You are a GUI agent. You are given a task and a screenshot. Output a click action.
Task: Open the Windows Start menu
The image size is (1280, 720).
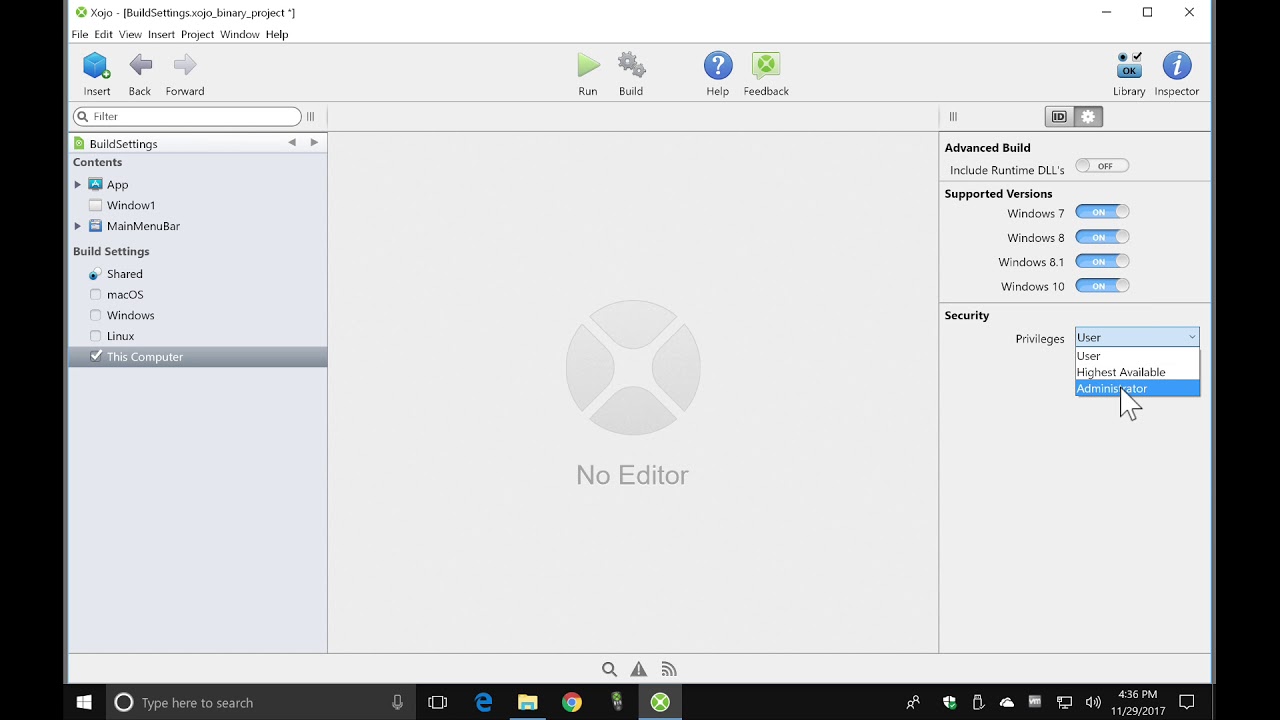pos(84,702)
